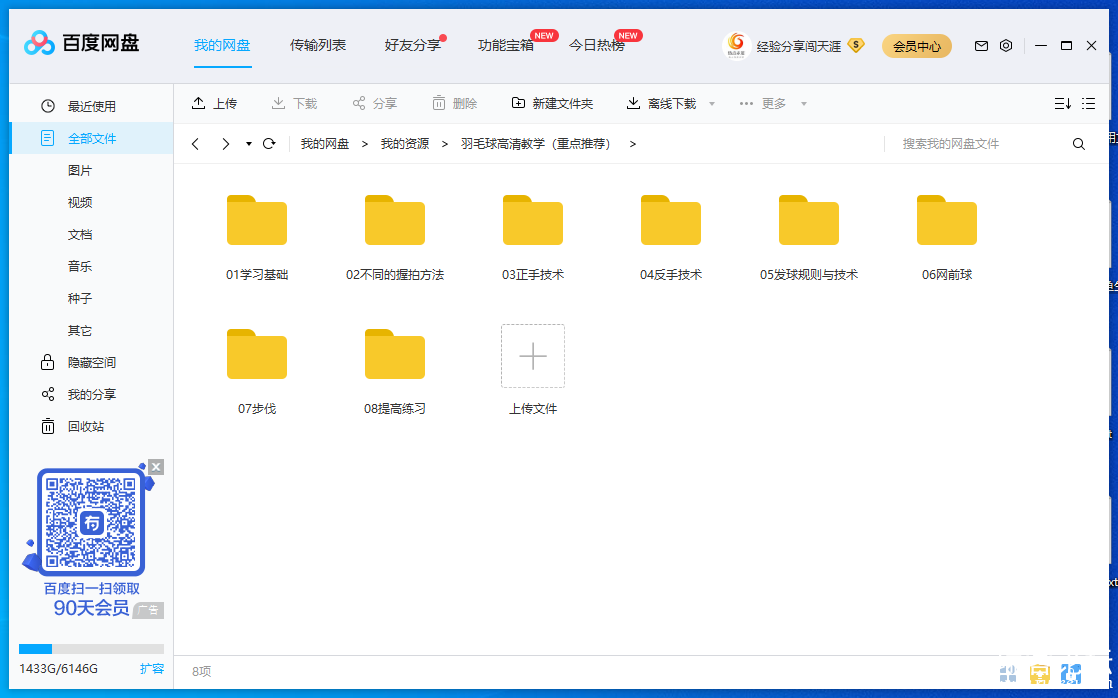Screen dimensions: 1118x698
Task: Click the 分享 share toolbar button
Action: coord(374,103)
